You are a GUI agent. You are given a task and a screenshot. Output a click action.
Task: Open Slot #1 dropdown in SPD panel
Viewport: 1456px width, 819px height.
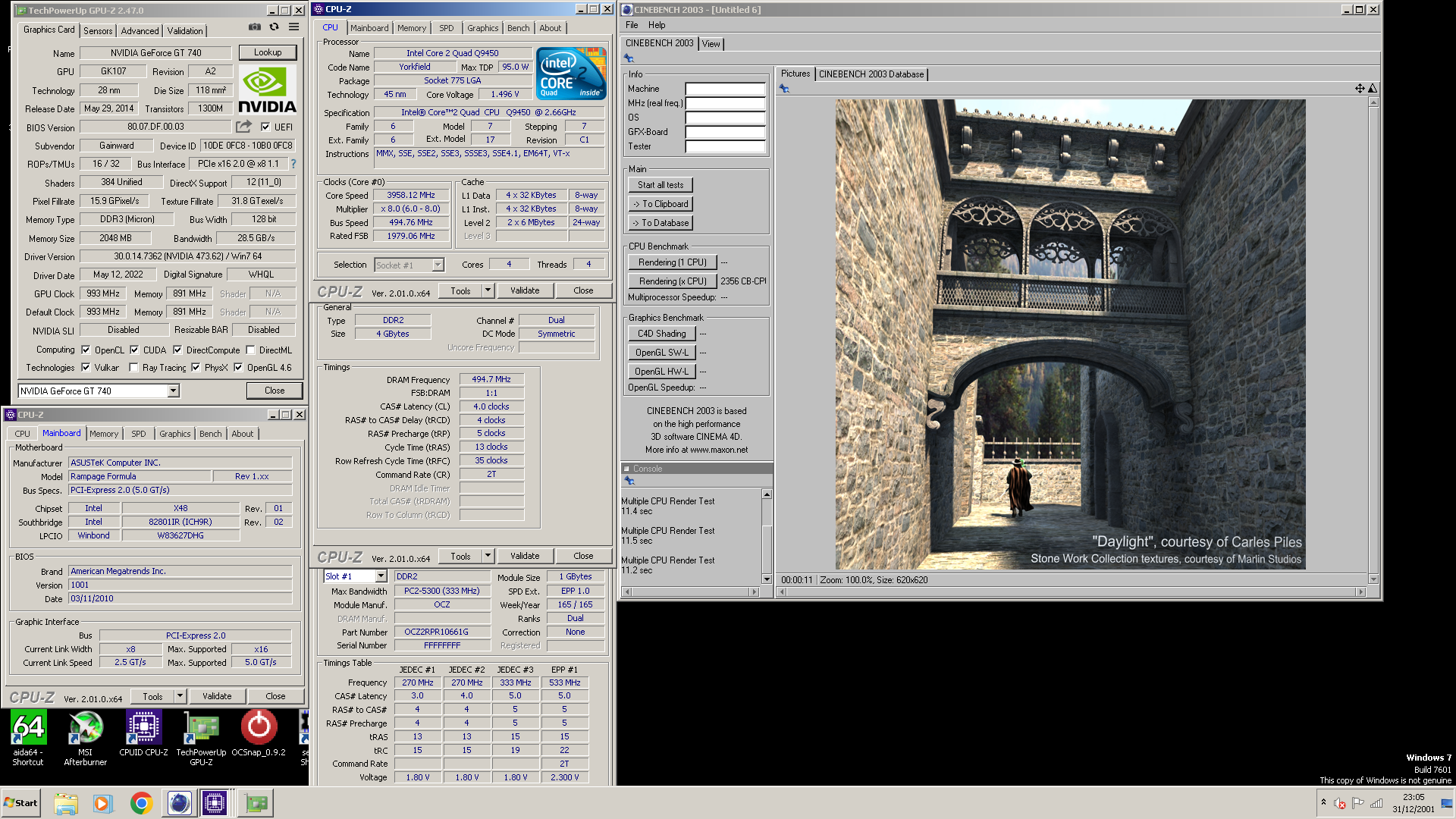pyautogui.click(x=381, y=576)
